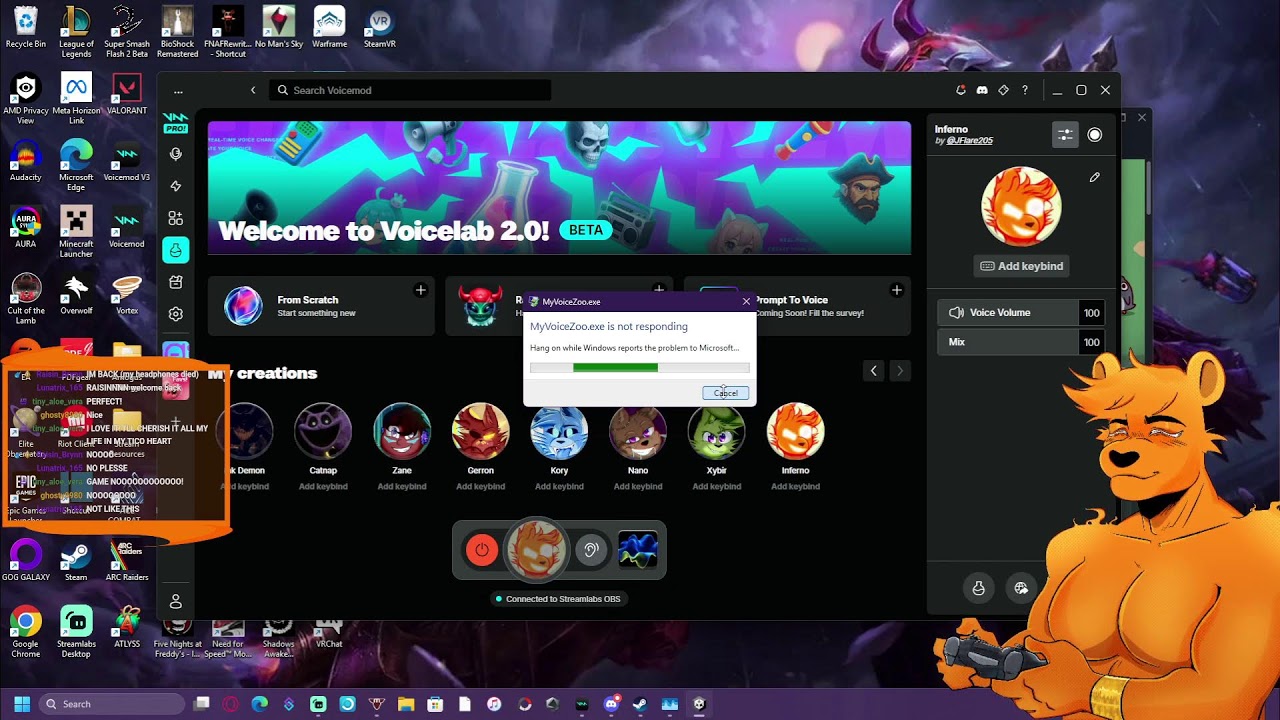
Task: Open Microsoft Edge from the taskbar
Action: click(x=260, y=704)
